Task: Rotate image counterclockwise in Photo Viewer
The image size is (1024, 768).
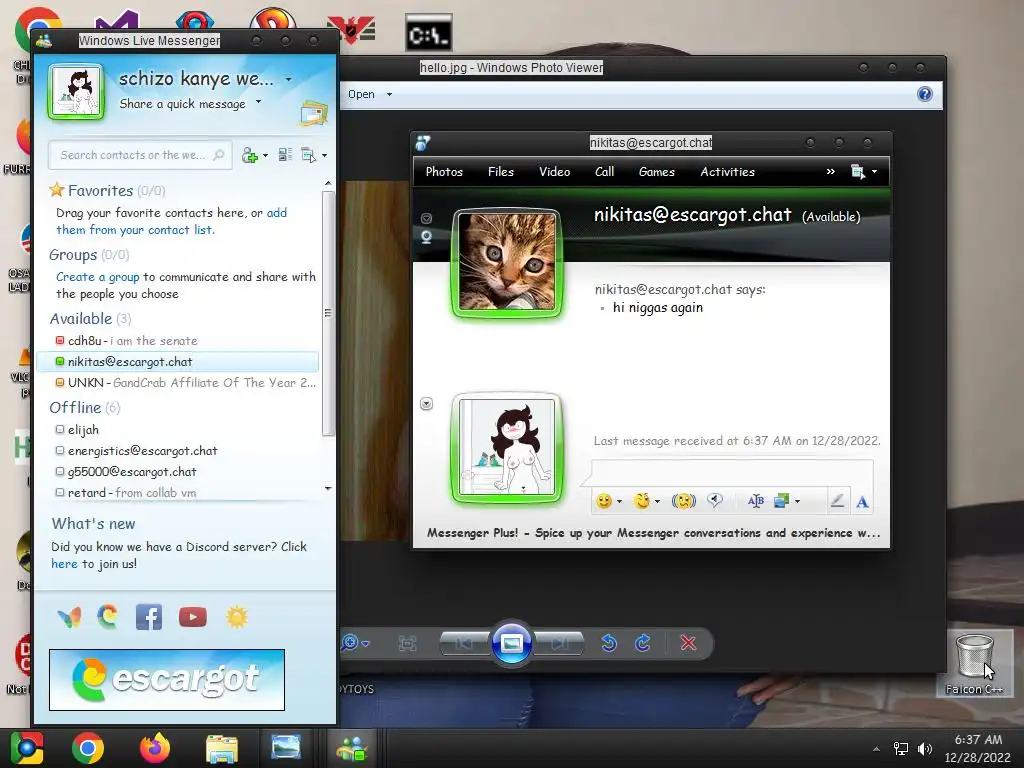Action: (x=609, y=643)
